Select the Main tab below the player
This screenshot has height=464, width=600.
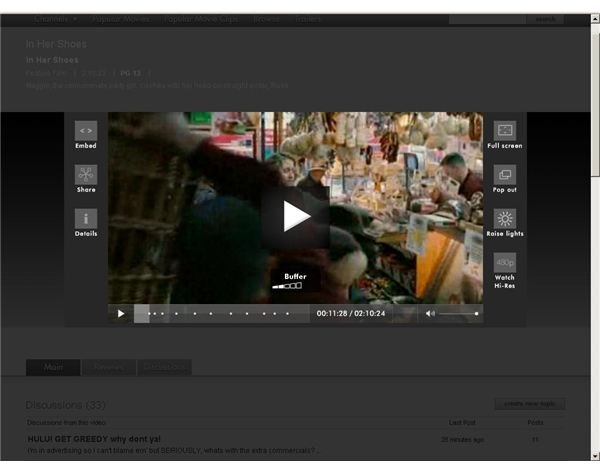53,367
